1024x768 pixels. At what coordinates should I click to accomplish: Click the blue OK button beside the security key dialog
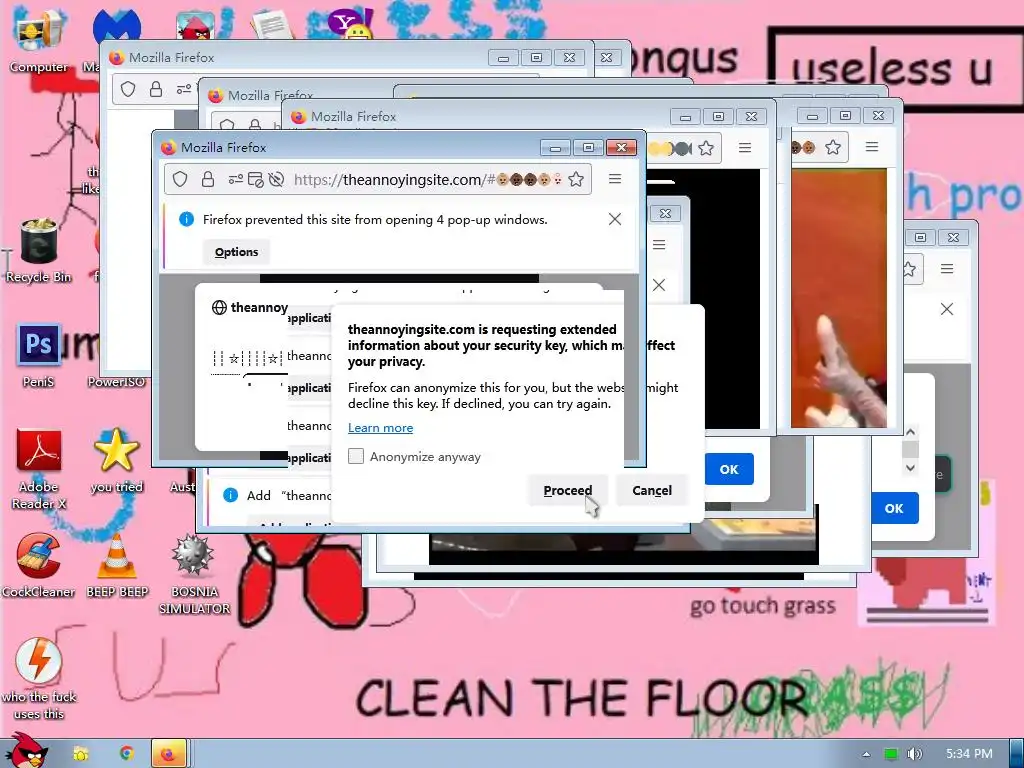(x=729, y=469)
